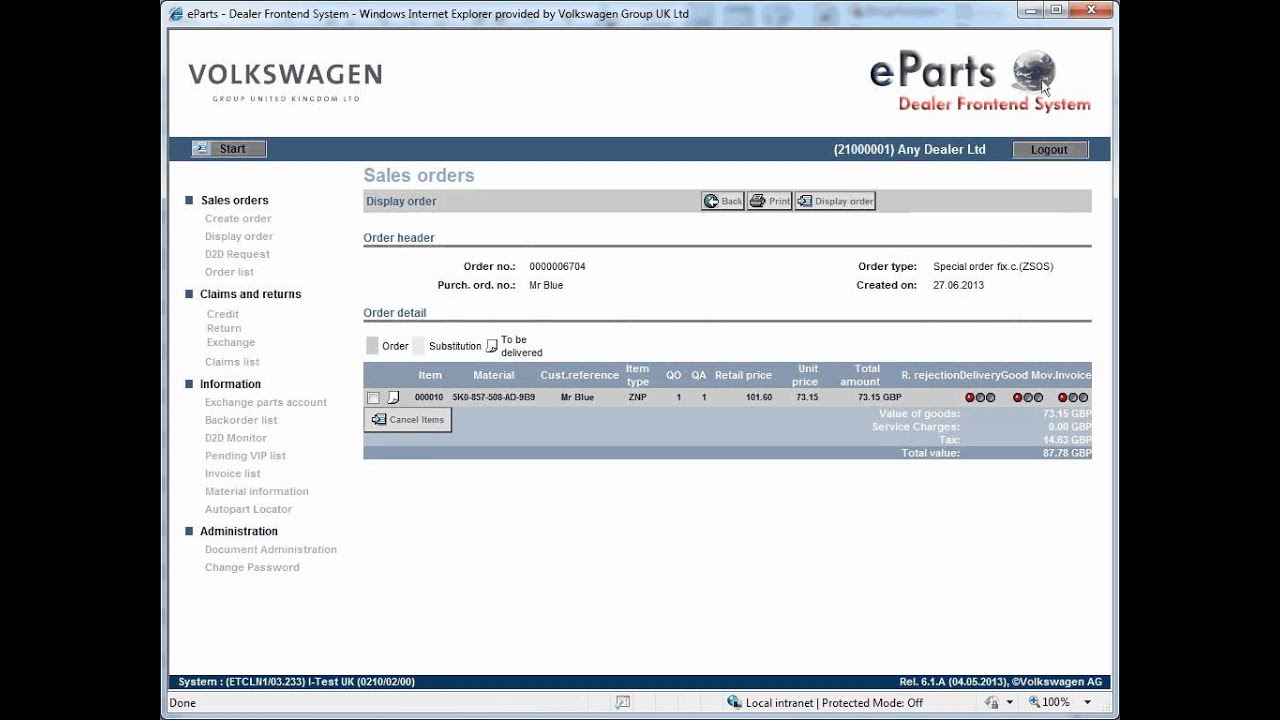Click the Delivery status lights for item 000010
Viewport: 1280px width, 720px height.
click(x=980, y=398)
